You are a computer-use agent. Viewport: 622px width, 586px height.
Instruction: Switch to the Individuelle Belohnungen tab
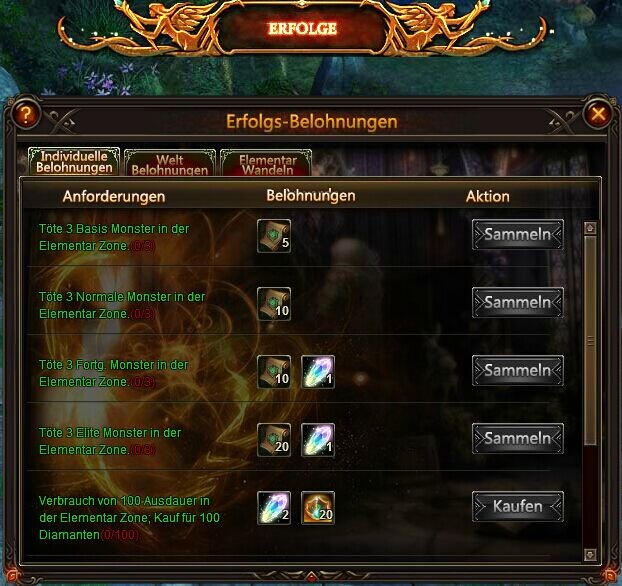pos(74,162)
